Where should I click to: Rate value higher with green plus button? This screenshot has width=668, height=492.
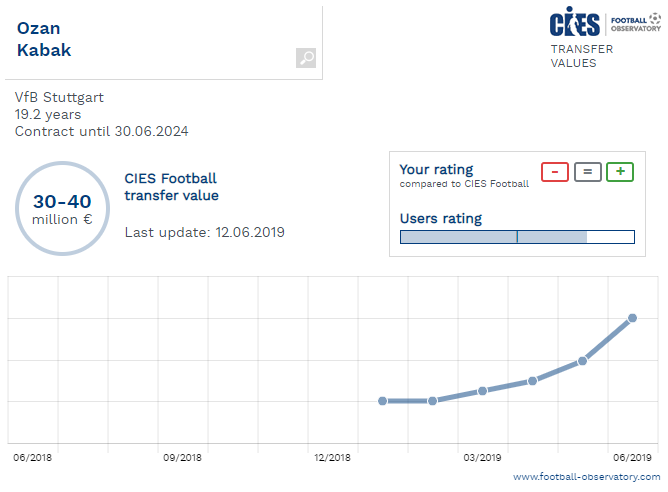(620, 172)
